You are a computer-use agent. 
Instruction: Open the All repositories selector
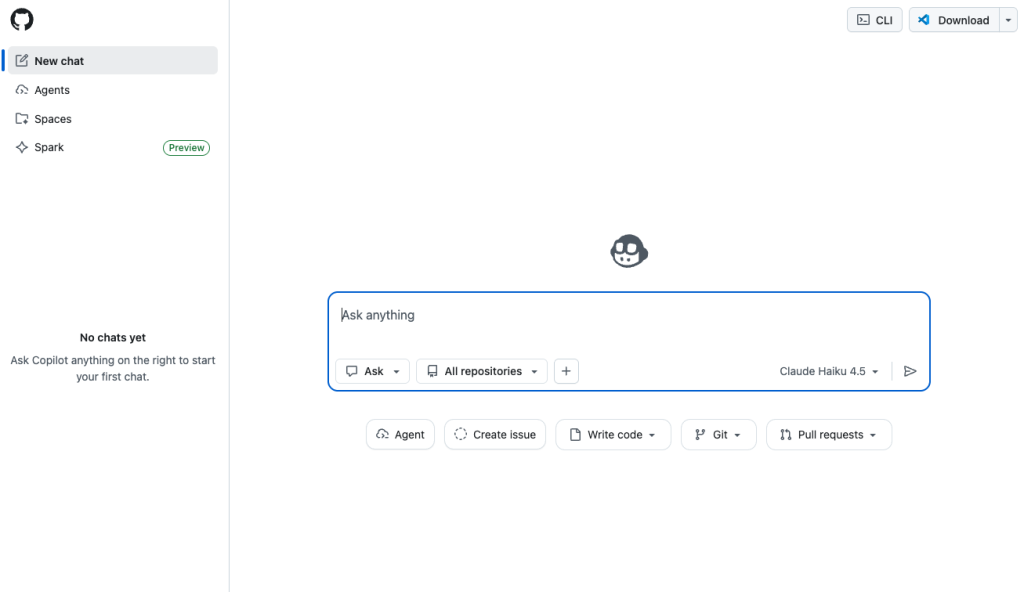tap(481, 371)
